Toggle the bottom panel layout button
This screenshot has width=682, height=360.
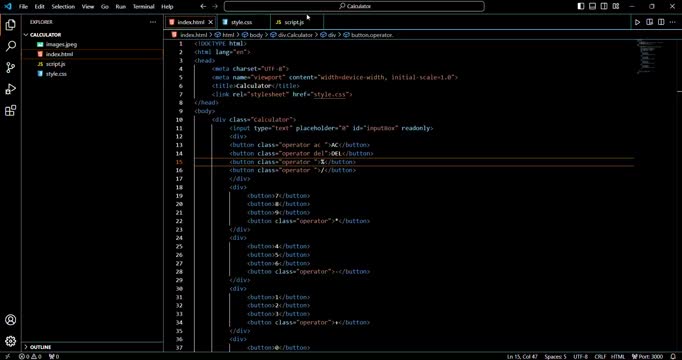click(x=592, y=7)
